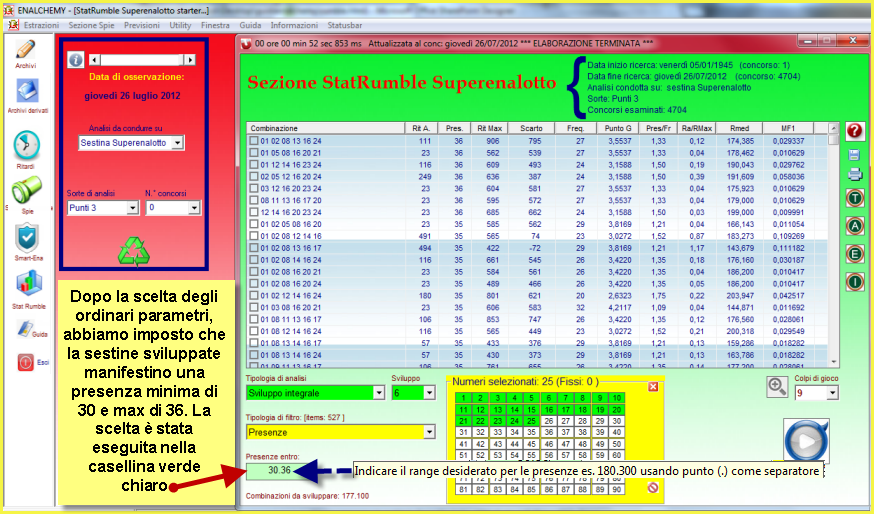Check the box for row 01 02 08 12 14 16
The height and width of the screenshot is (514, 874).
coord(254,236)
